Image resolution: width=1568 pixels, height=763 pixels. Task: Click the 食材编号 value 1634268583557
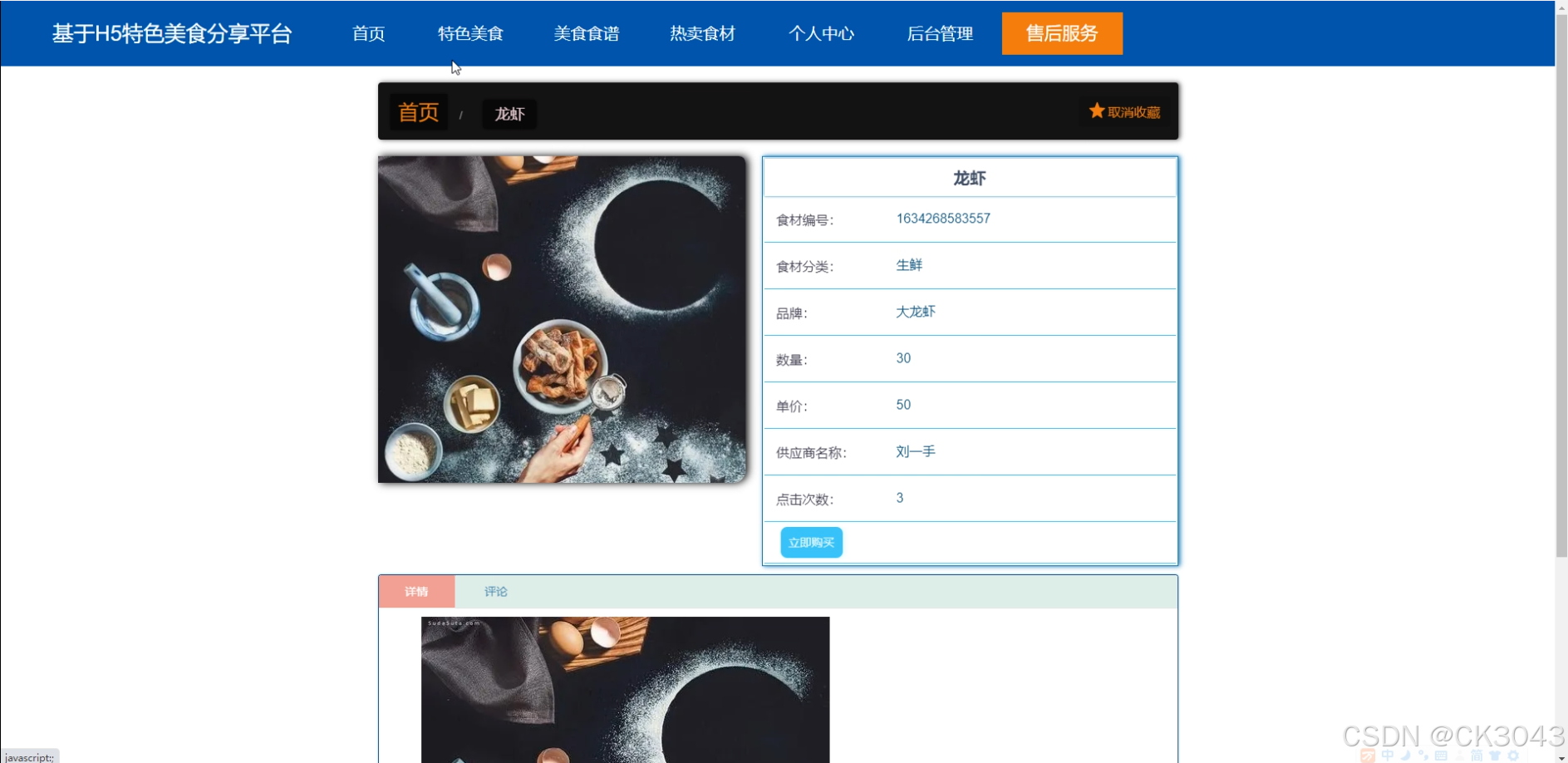(x=943, y=219)
